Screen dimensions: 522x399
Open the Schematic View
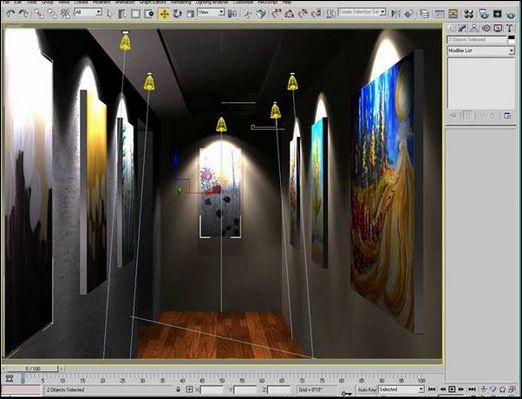tap(453, 13)
